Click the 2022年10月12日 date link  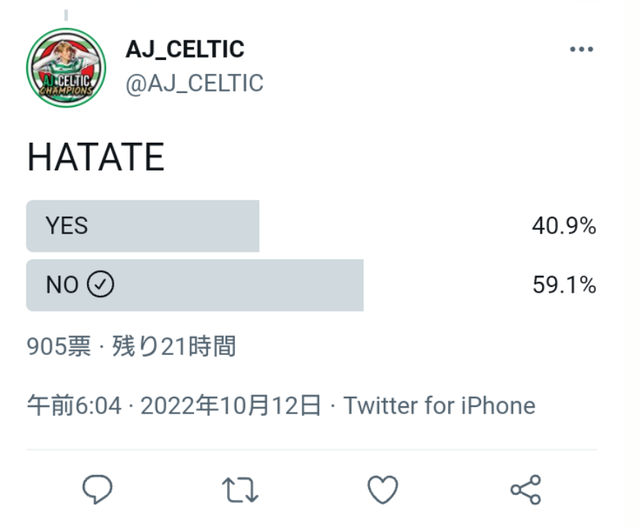[x=231, y=405]
